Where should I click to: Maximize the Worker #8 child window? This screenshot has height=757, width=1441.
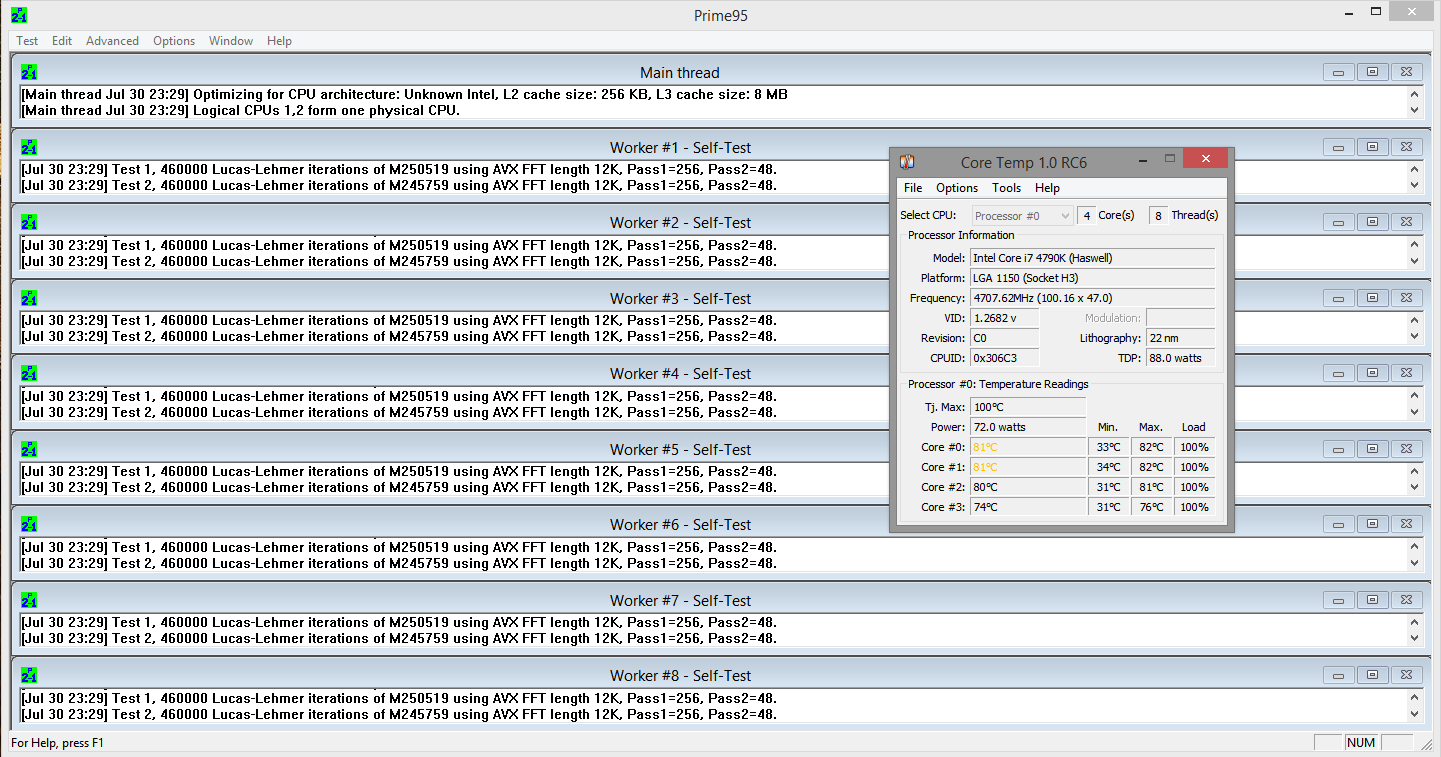click(1373, 675)
